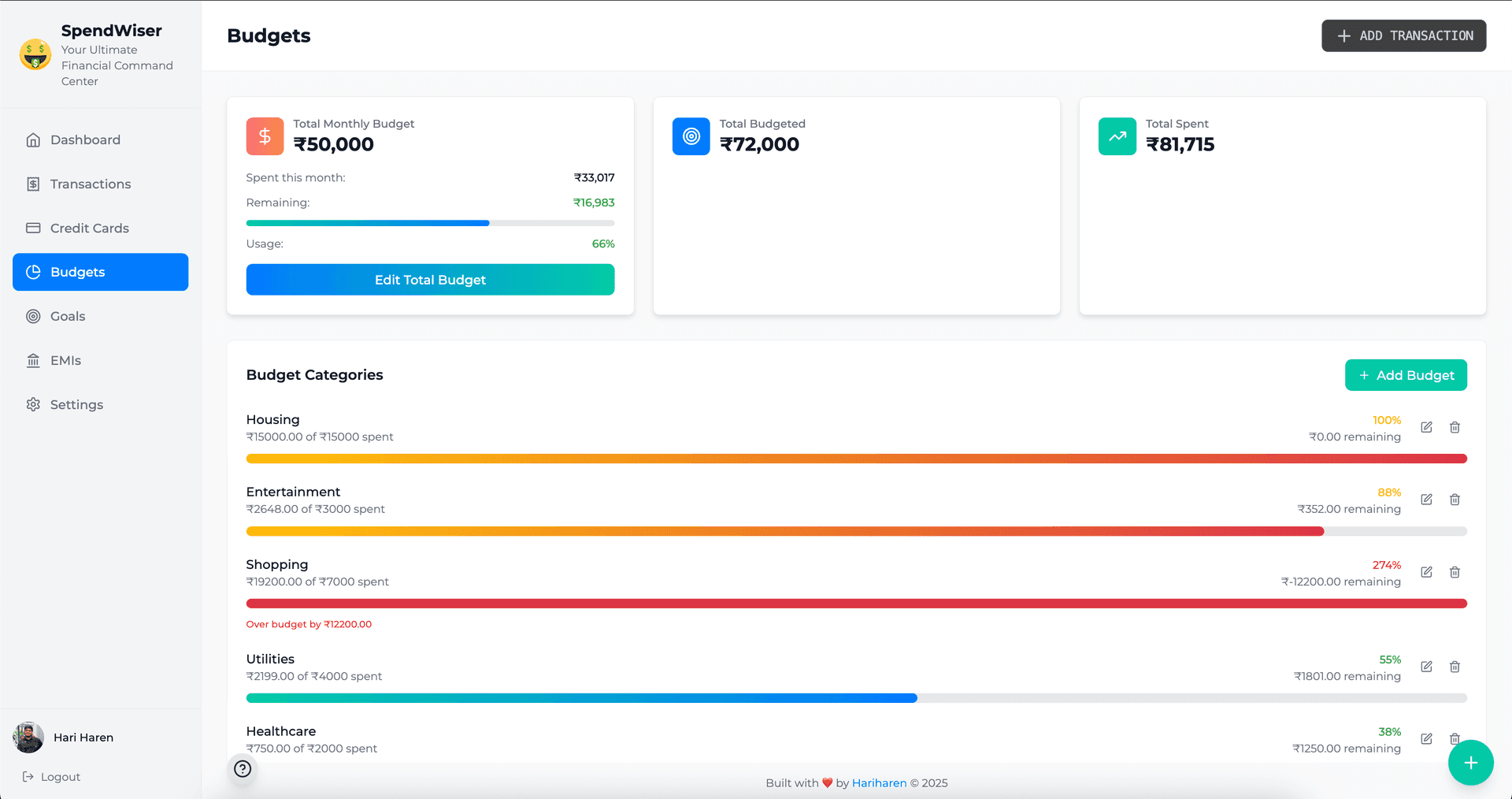
Task: Edit the Utilities budget entry
Action: (1426, 667)
